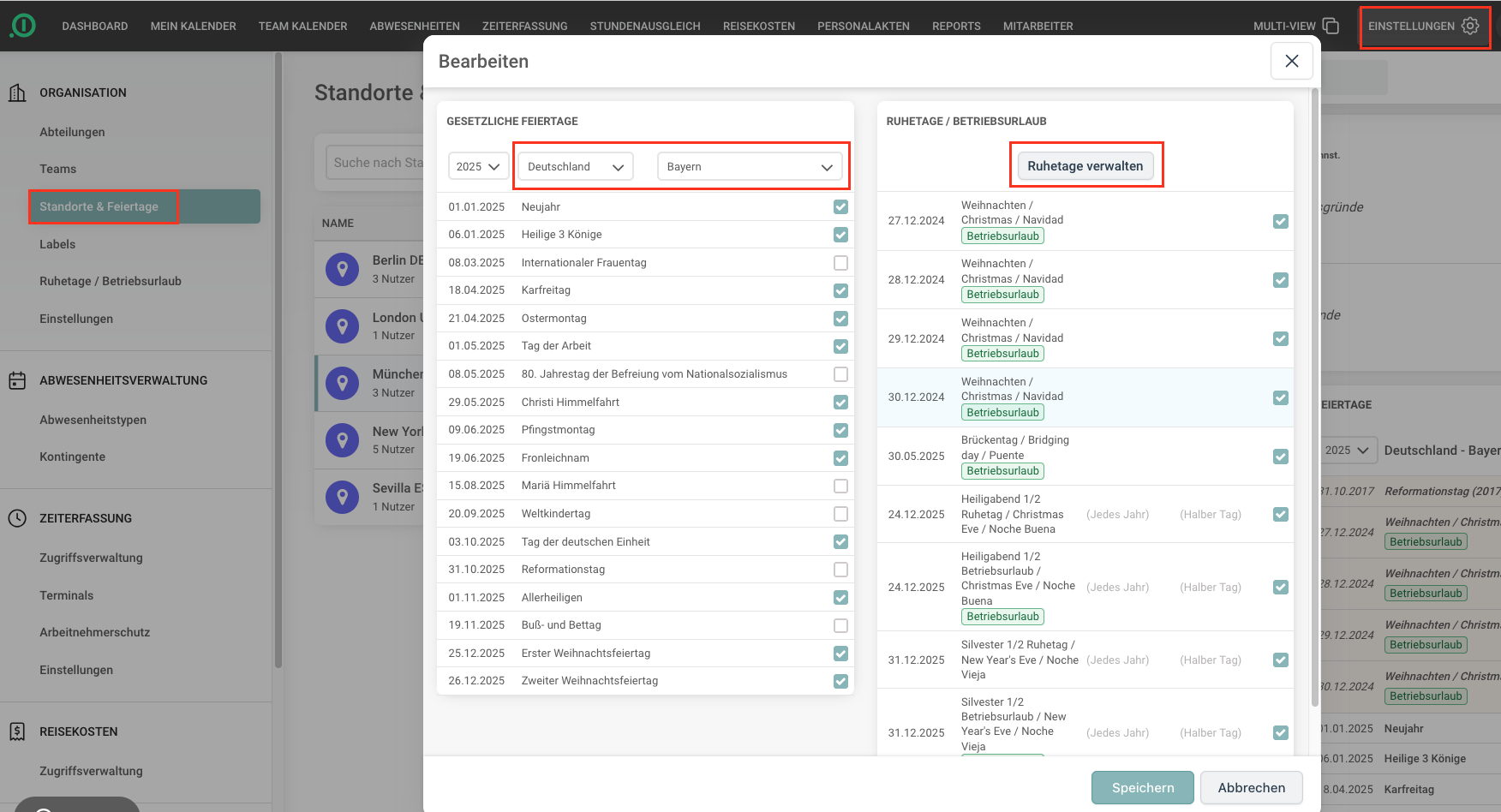Open the Reports menu item

pyautogui.click(x=956, y=27)
